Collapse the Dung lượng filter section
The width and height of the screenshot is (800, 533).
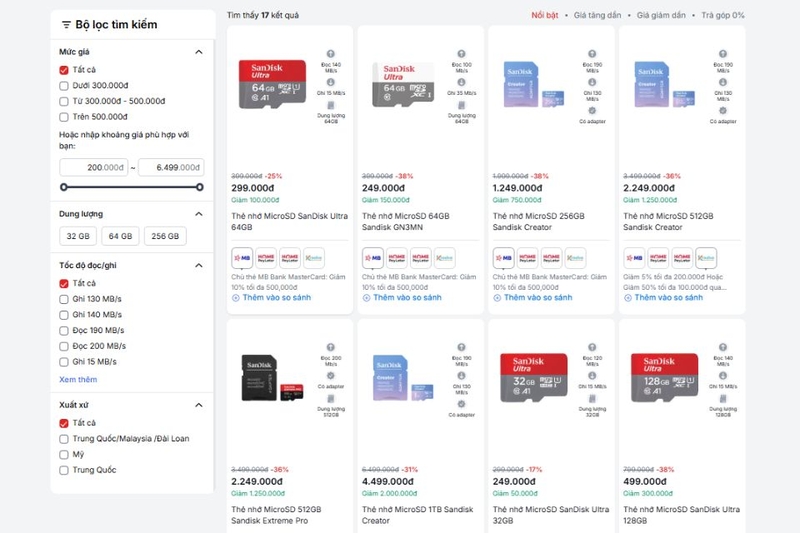(x=199, y=214)
